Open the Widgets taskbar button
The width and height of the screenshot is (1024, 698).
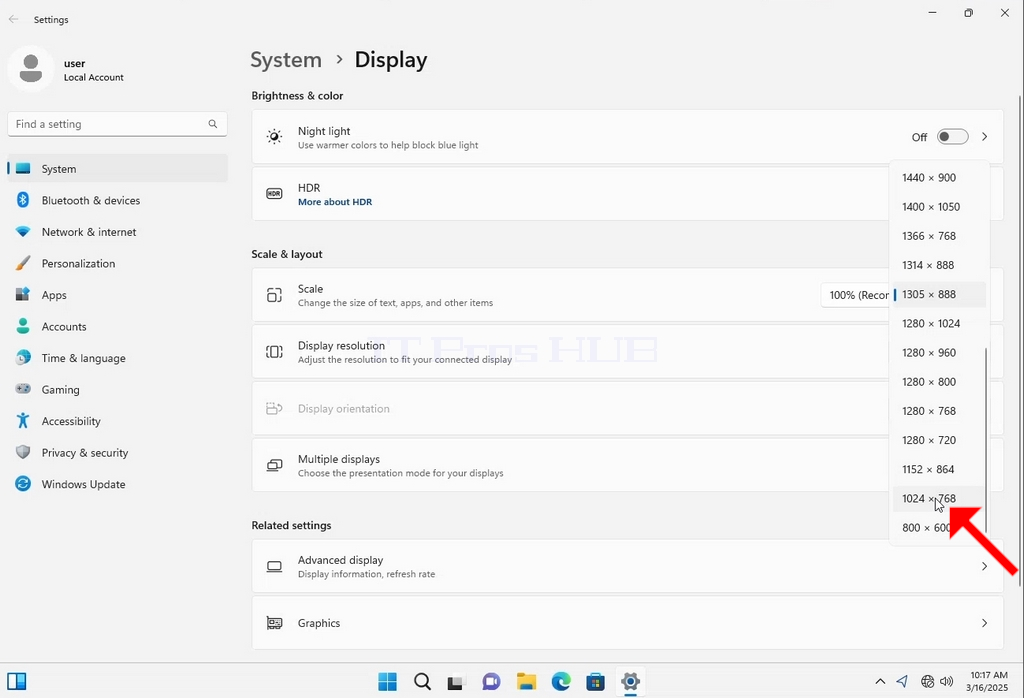point(17,682)
